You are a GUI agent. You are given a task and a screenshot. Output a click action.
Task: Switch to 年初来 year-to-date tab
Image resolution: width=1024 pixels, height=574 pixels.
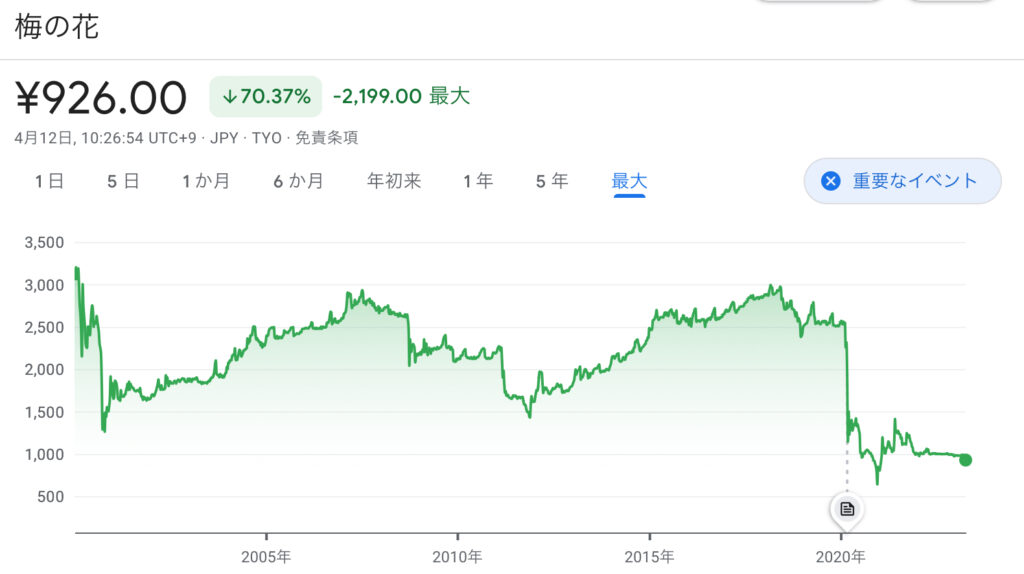point(394,181)
